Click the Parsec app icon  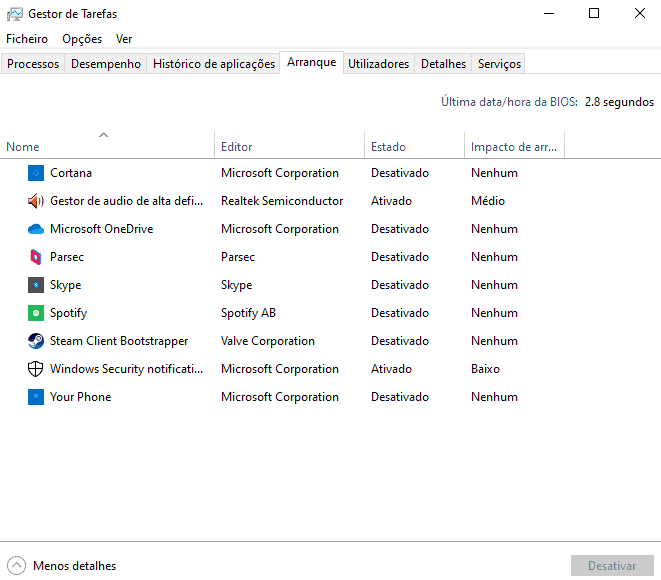pyautogui.click(x=36, y=257)
